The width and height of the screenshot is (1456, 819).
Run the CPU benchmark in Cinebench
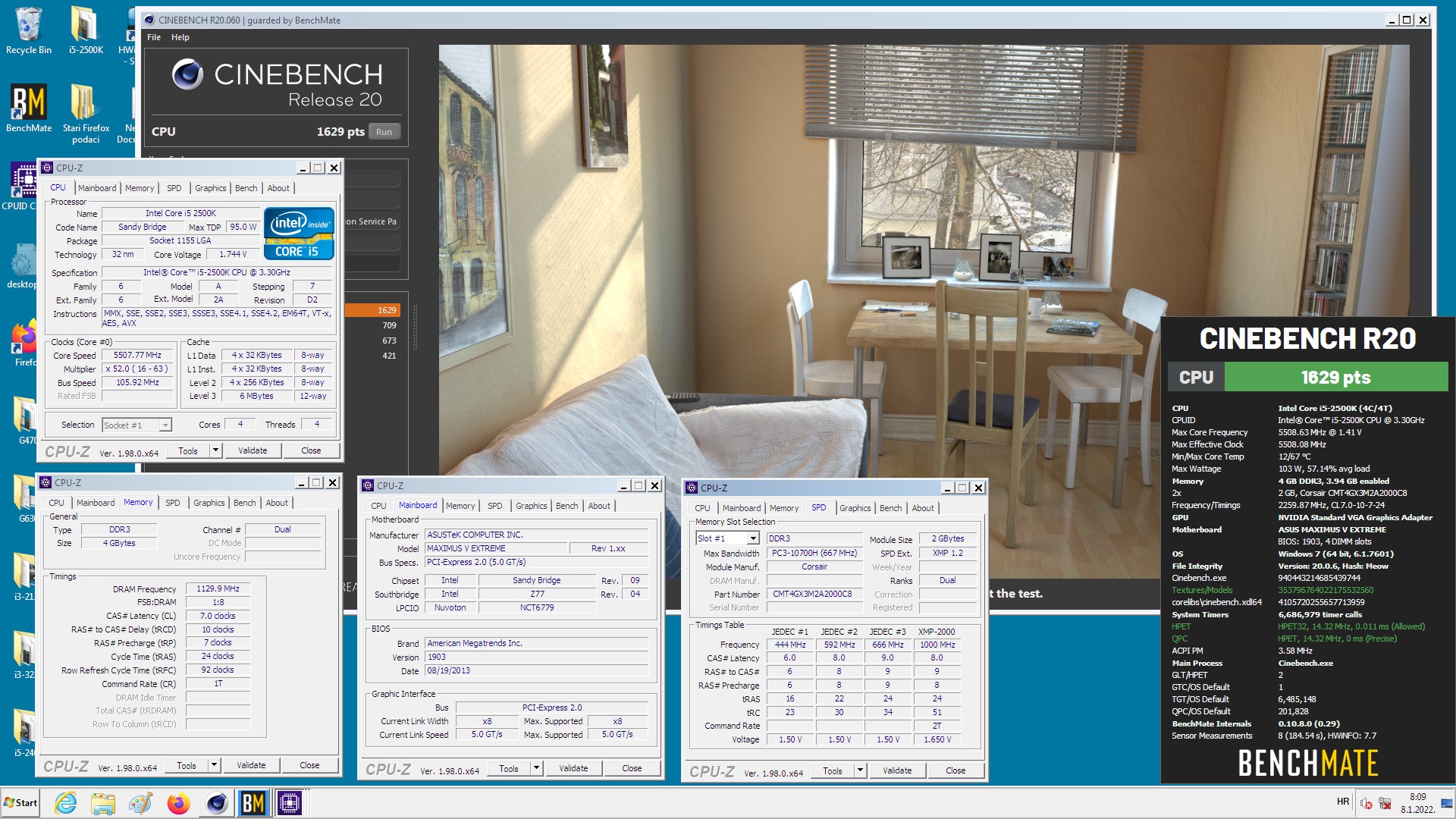[x=384, y=131]
